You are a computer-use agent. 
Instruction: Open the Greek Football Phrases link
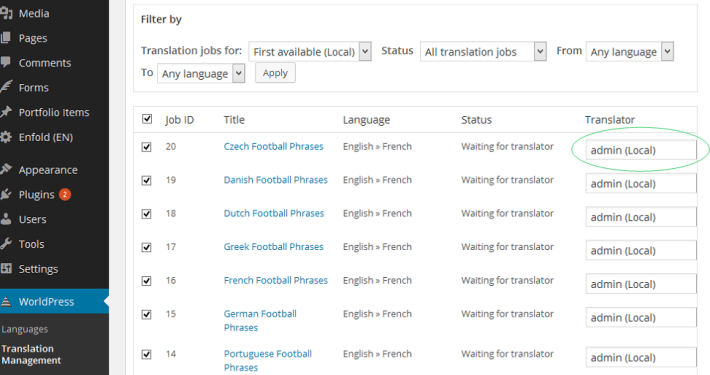273,247
